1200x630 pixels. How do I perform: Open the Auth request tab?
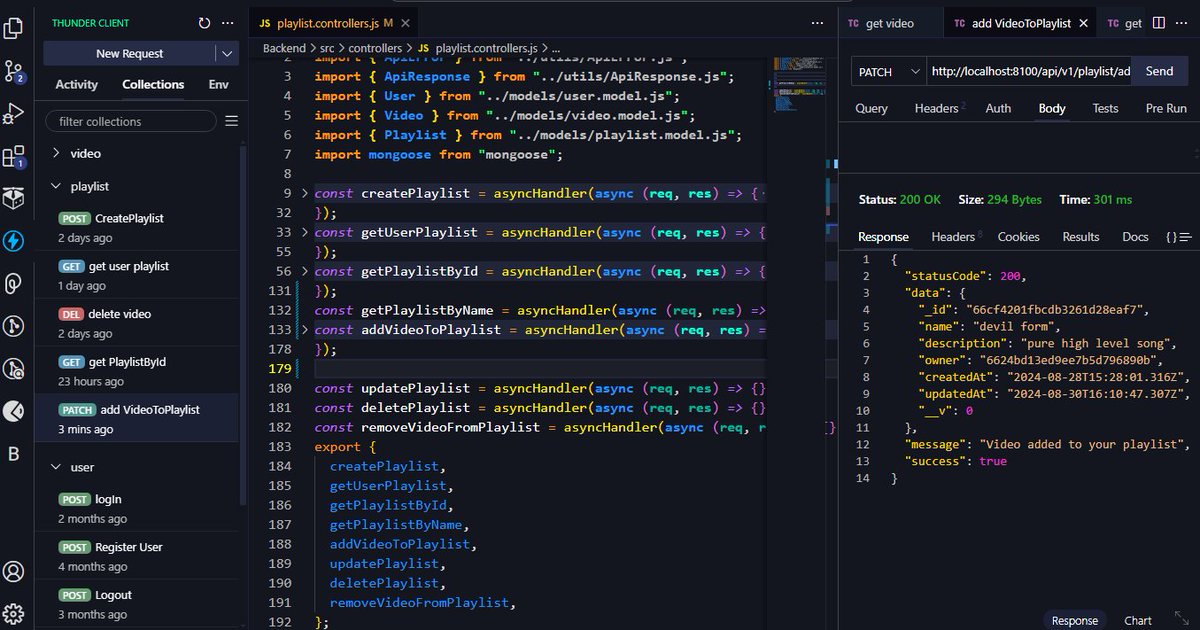[x=998, y=108]
